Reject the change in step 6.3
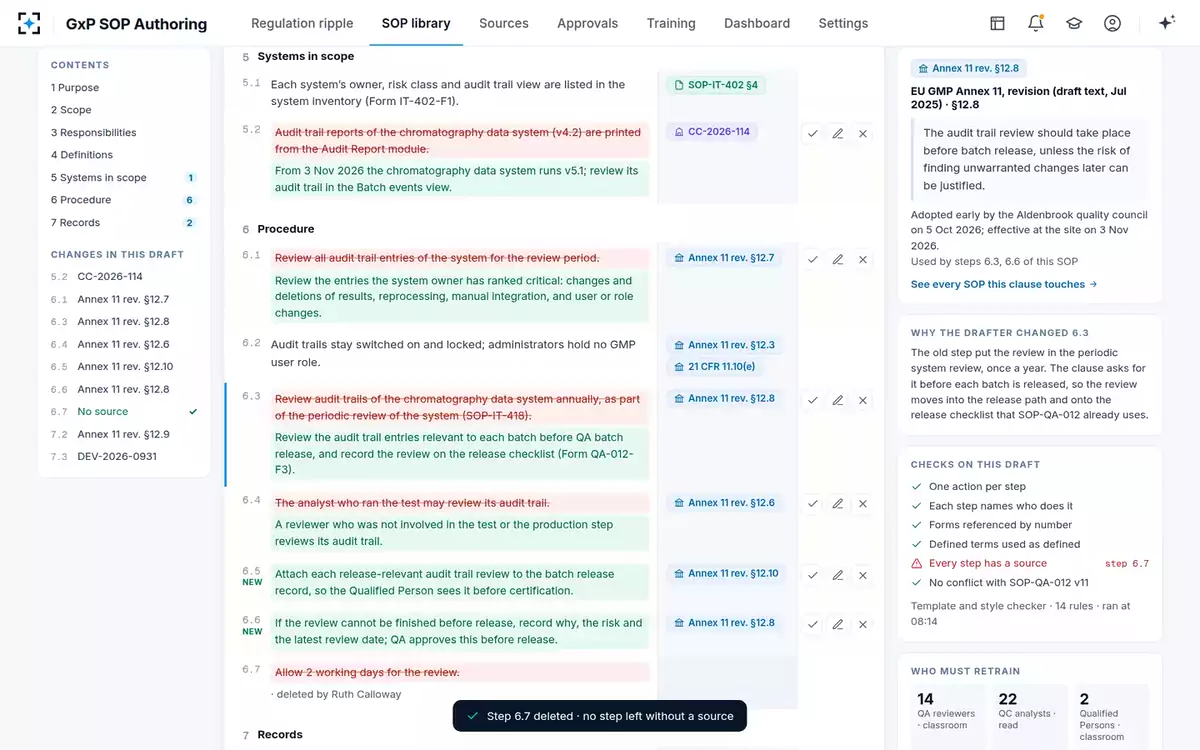 [x=863, y=400]
